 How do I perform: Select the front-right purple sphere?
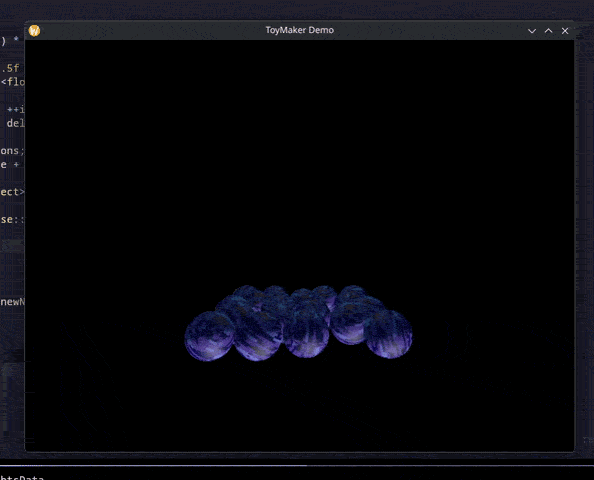pyautogui.click(x=389, y=334)
